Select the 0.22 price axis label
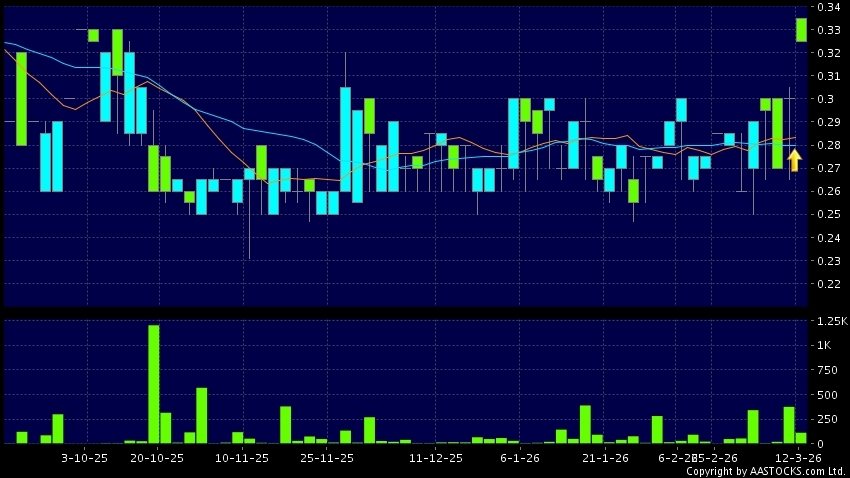The image size is (850, 478). click(x=826, y=284)
